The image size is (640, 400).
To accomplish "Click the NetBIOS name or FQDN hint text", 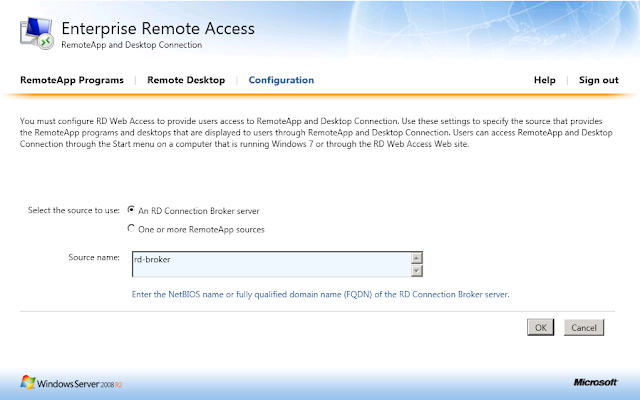I will coord(320,294).
